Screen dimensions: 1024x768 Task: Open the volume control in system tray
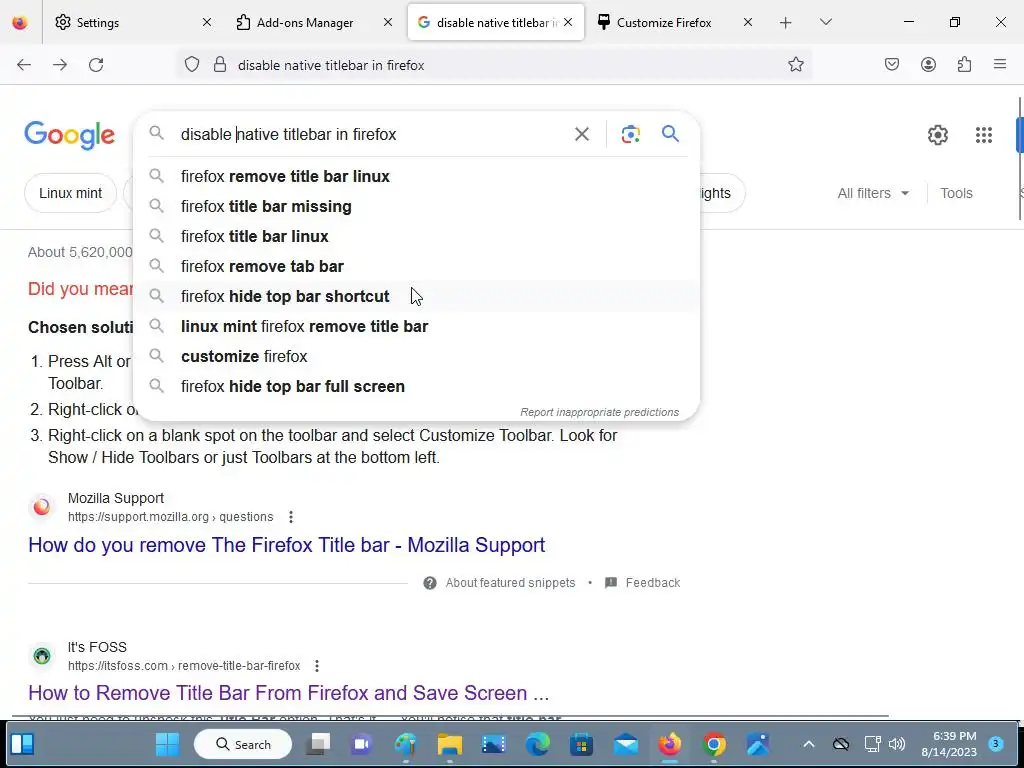coord(897,744)
